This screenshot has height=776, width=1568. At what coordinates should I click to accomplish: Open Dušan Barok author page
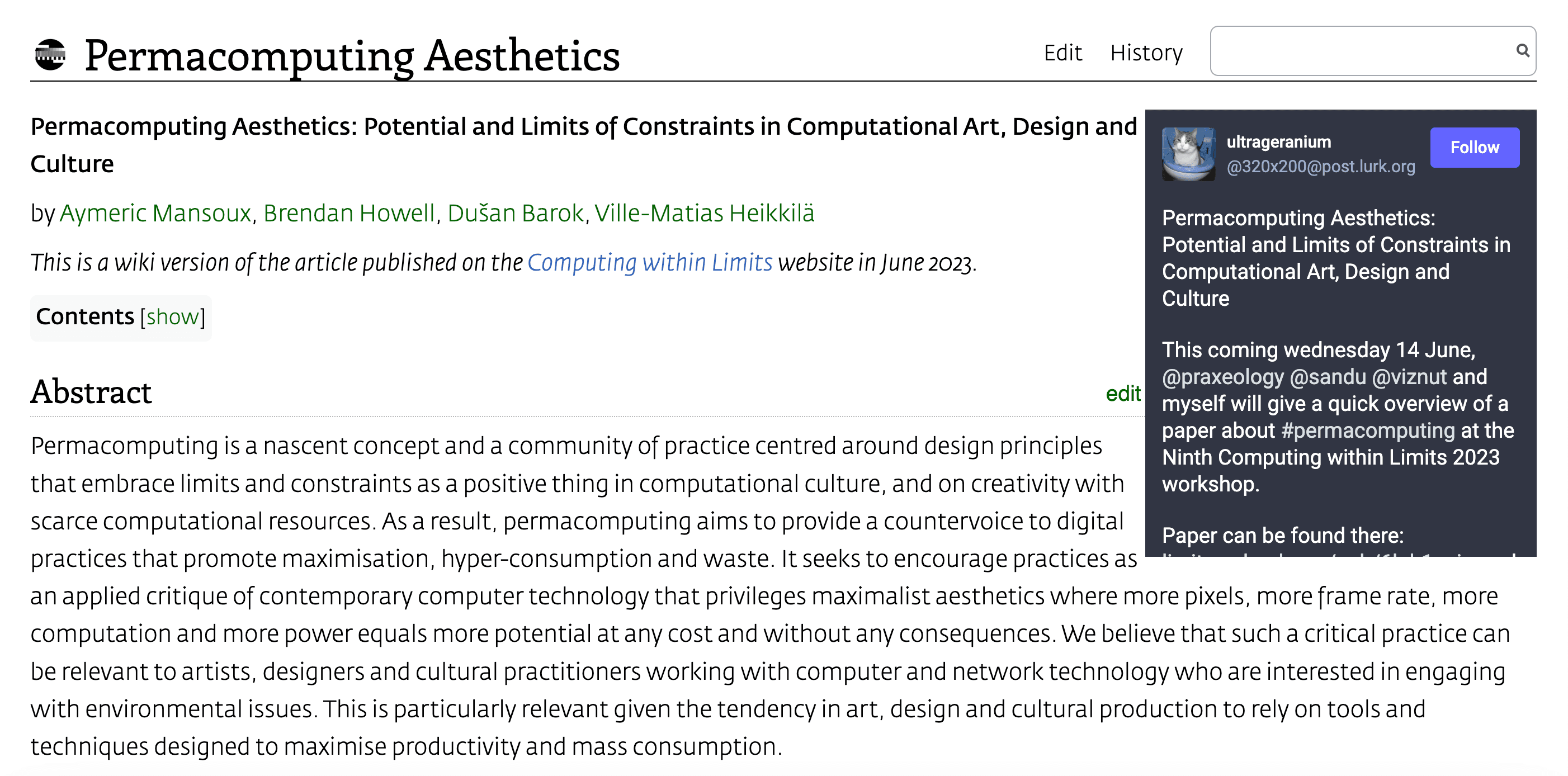(x=516, y=213)
